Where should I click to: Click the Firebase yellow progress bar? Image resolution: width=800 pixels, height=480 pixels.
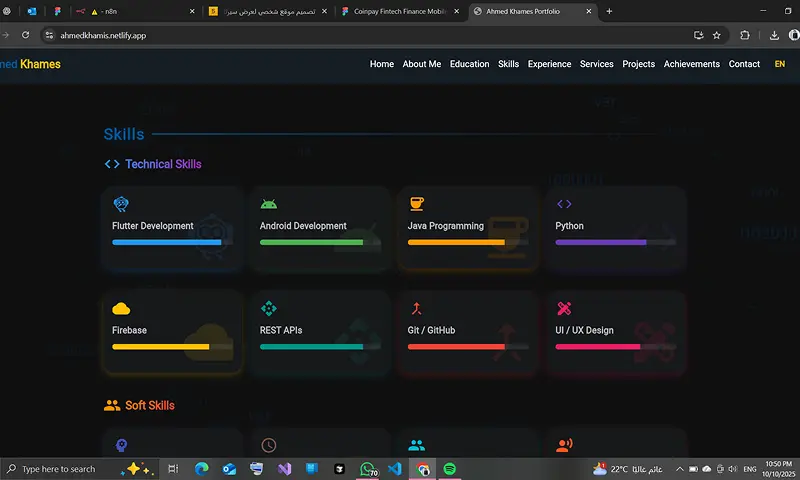172,347
